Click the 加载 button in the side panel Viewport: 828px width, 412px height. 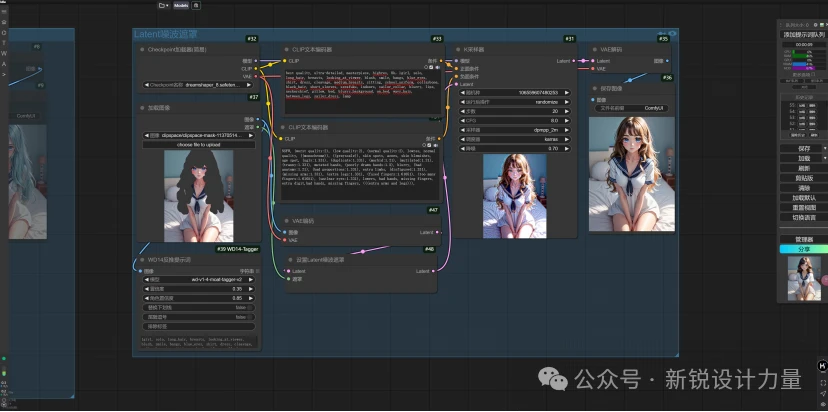(x=801, y=158)
